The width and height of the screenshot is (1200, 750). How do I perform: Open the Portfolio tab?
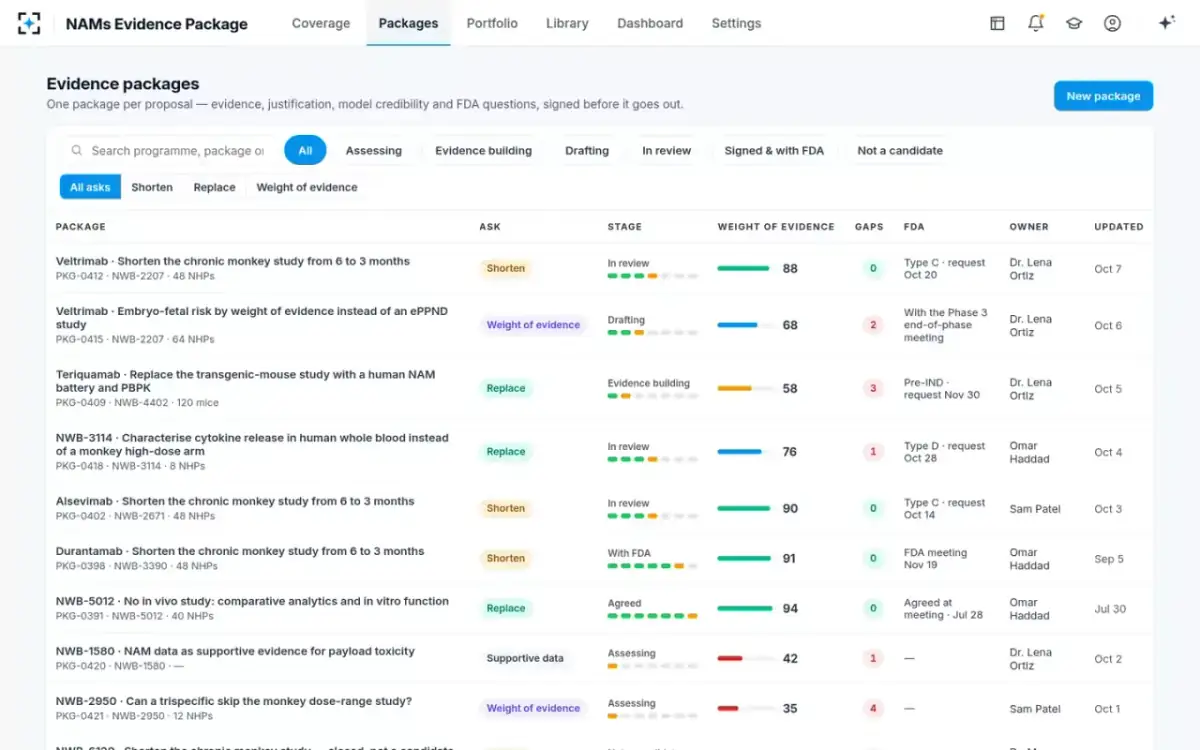pyautogui.click(x=492, y=23)
